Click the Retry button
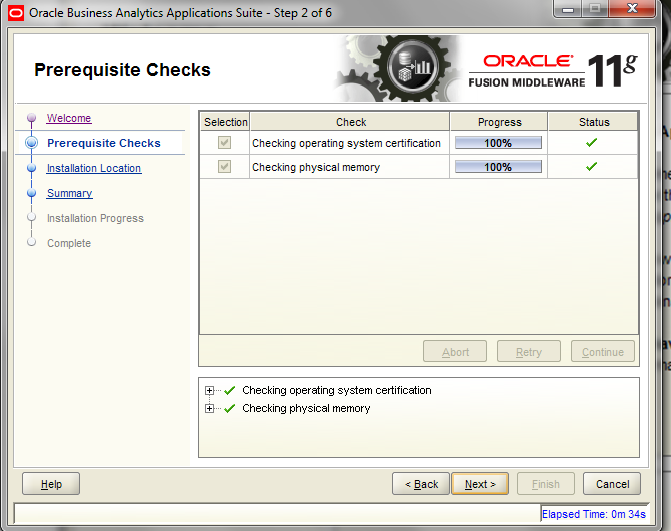The image size is (671, 531). [x=529, y=352]
